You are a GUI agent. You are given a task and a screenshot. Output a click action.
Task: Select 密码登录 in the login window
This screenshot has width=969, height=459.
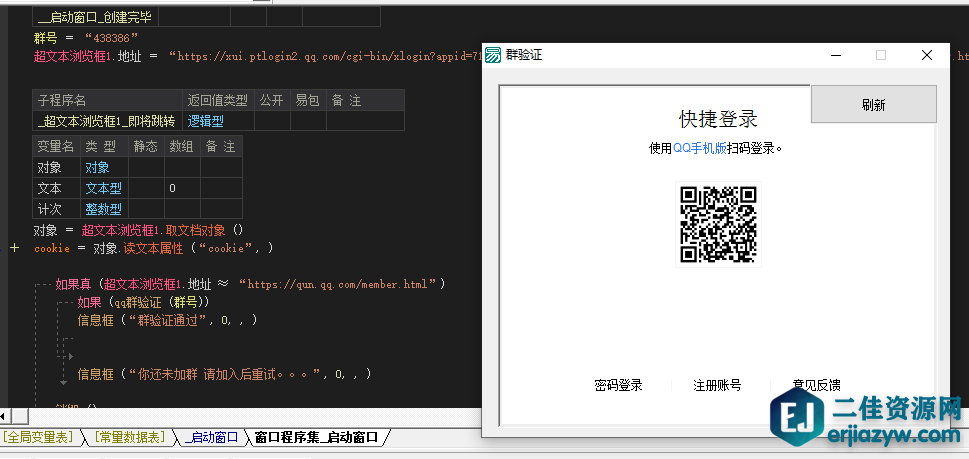[x=619, y=385]
